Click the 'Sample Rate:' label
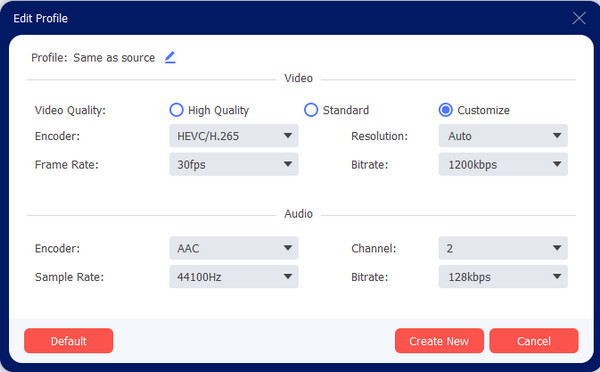 [x=69, y=277]
